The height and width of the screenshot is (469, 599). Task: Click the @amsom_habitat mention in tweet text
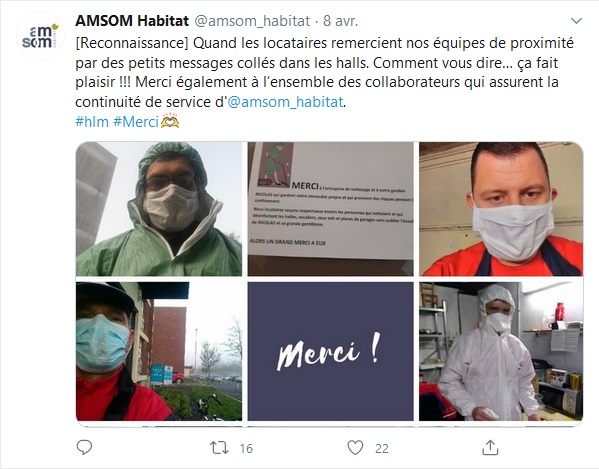285,102
